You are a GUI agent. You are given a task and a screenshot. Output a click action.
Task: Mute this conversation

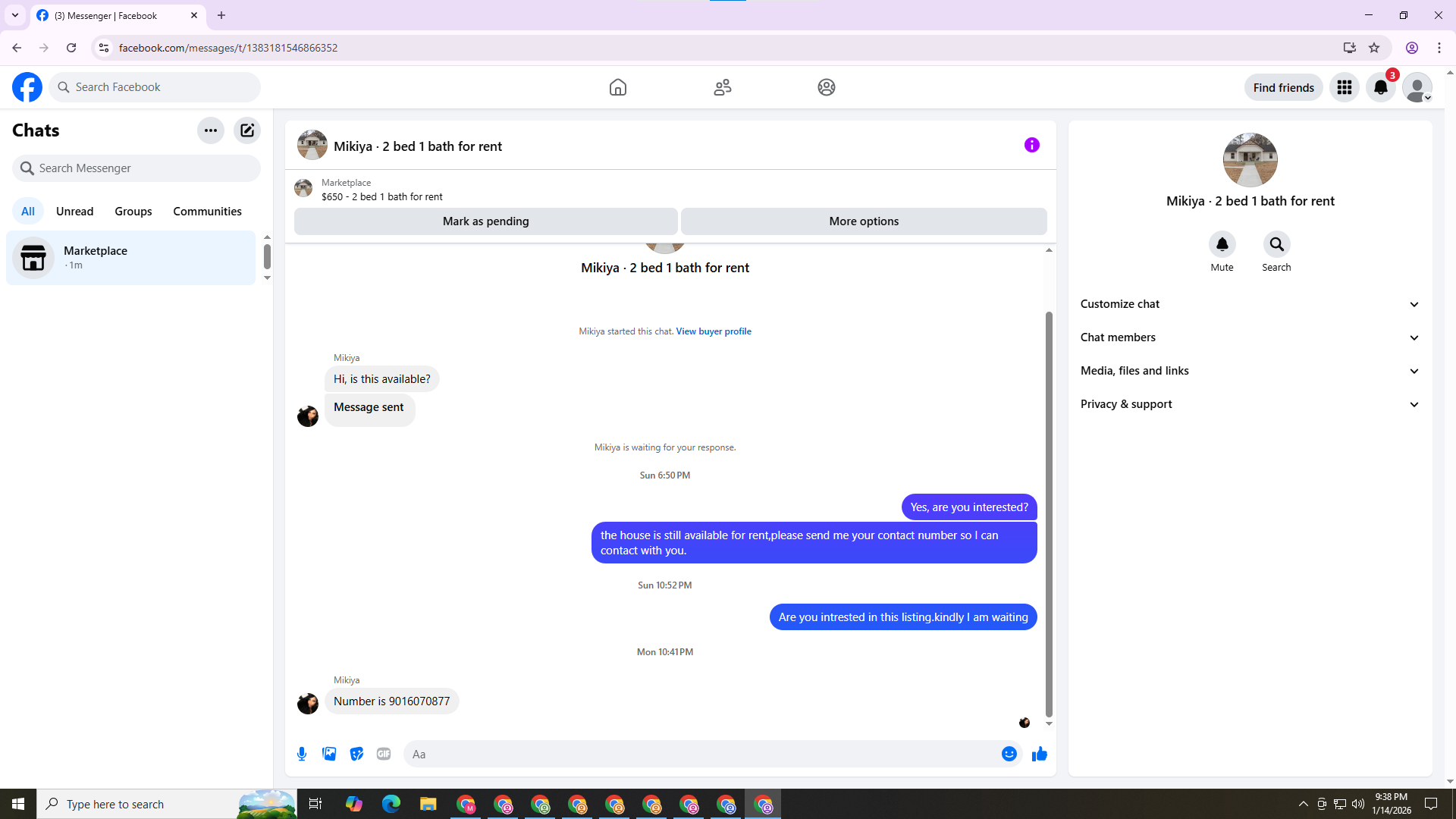point(1222,244)
